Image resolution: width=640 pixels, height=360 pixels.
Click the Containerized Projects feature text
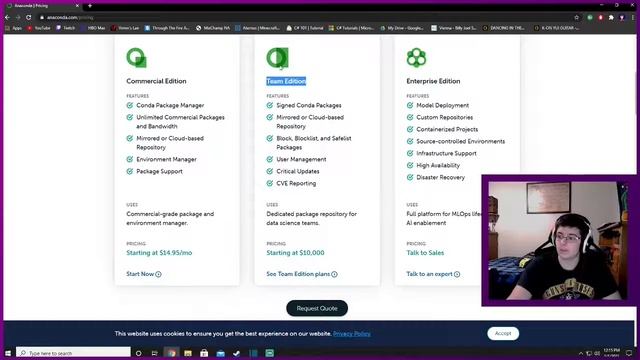[447, 129]
